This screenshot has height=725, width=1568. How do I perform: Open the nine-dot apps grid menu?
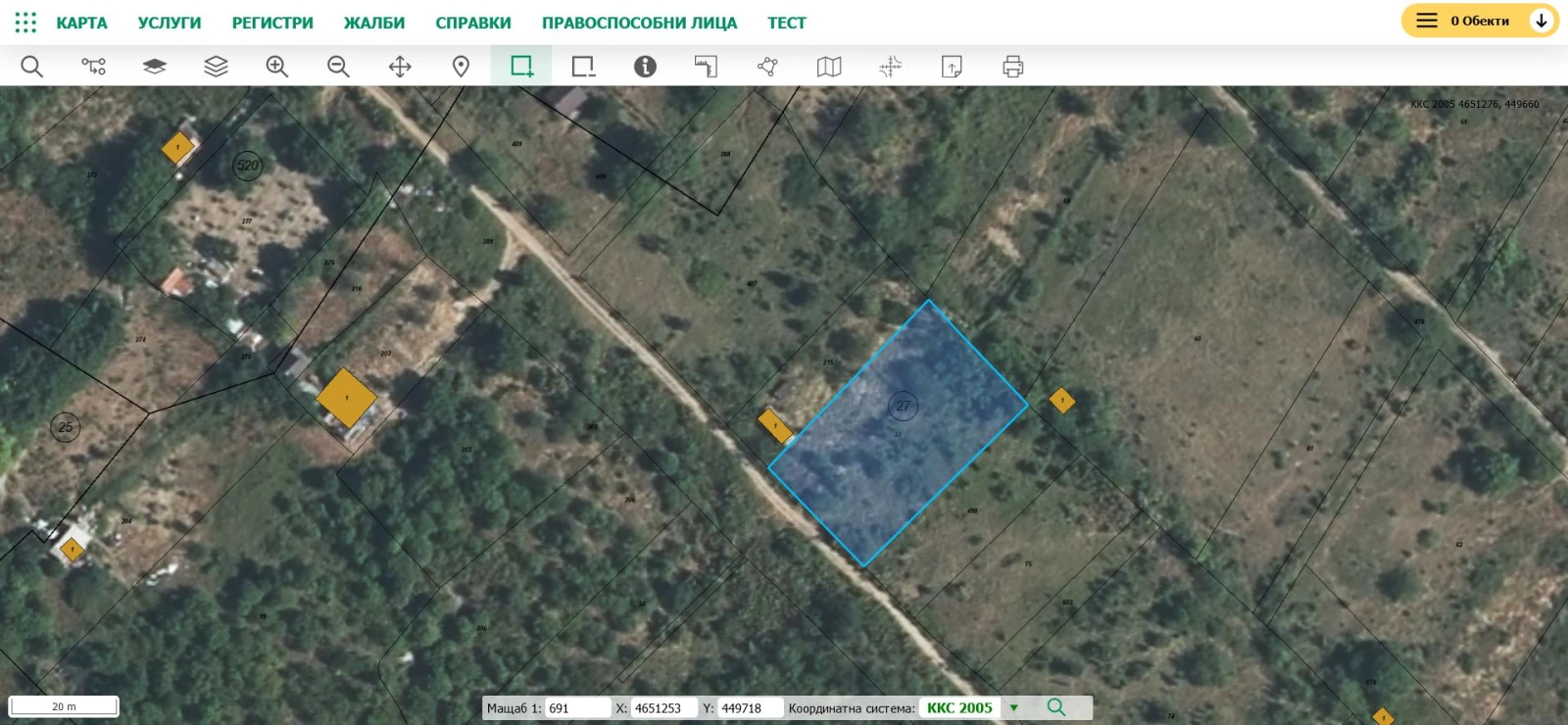(25, 22)
